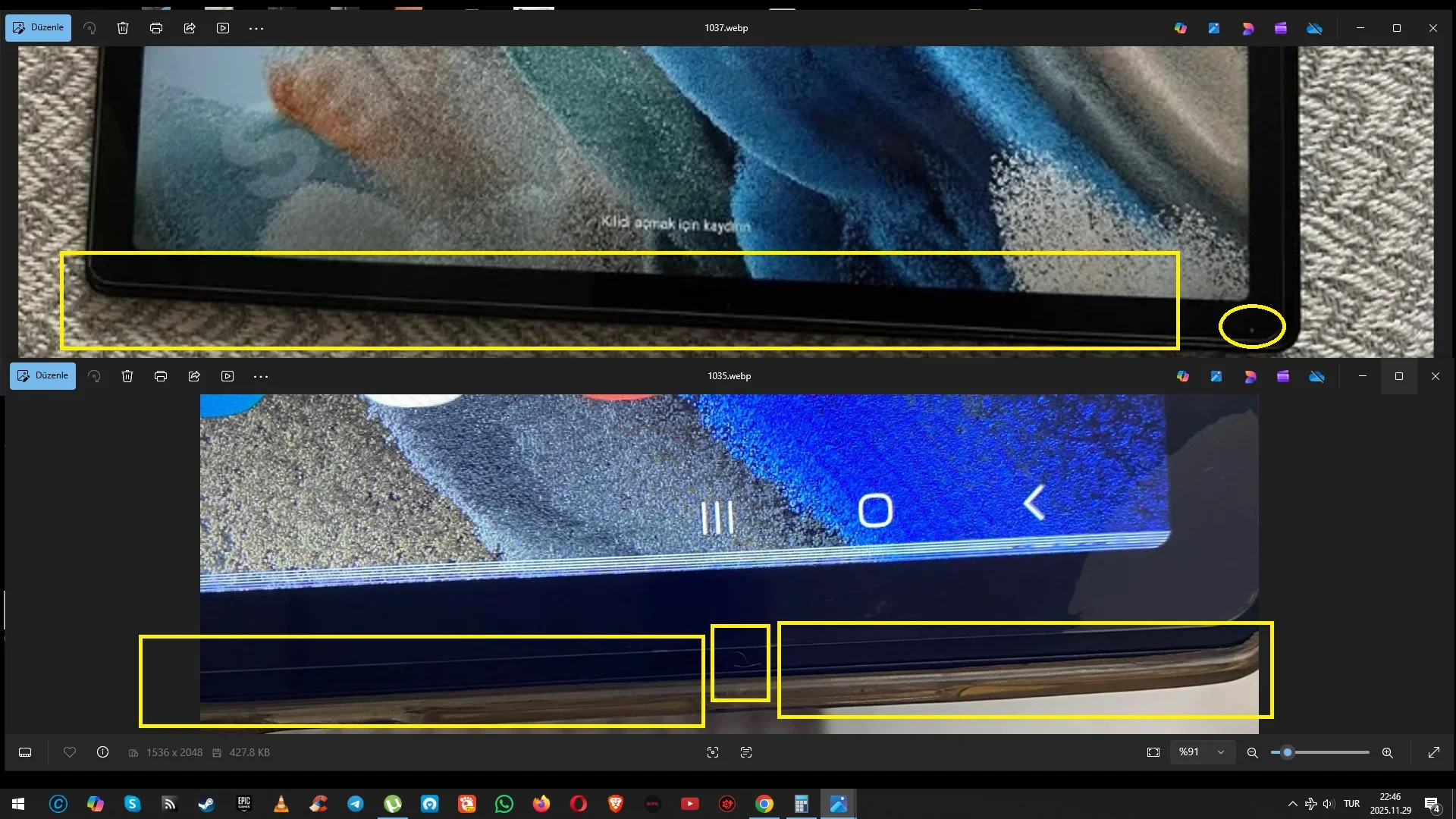Screen dimensions: 1456x819
Task: Fit image to window icon
Action: coord(1153,752)
